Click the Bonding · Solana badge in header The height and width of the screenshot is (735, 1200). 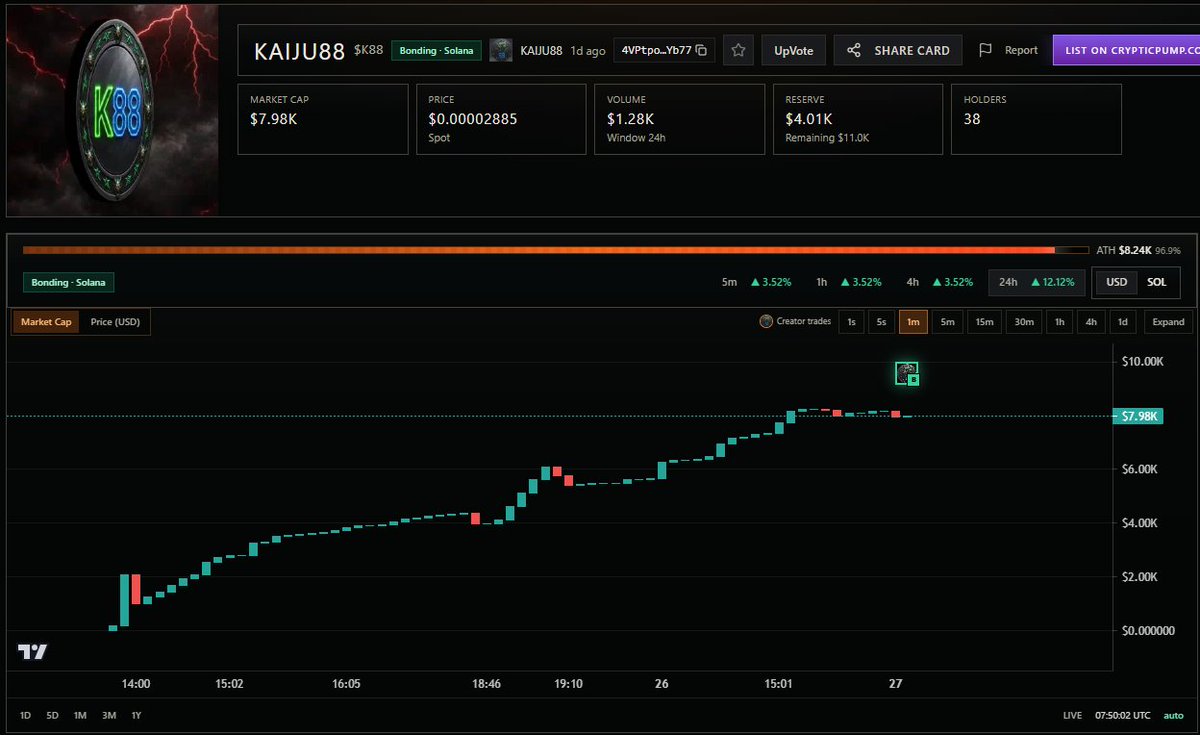pos(437,50)
